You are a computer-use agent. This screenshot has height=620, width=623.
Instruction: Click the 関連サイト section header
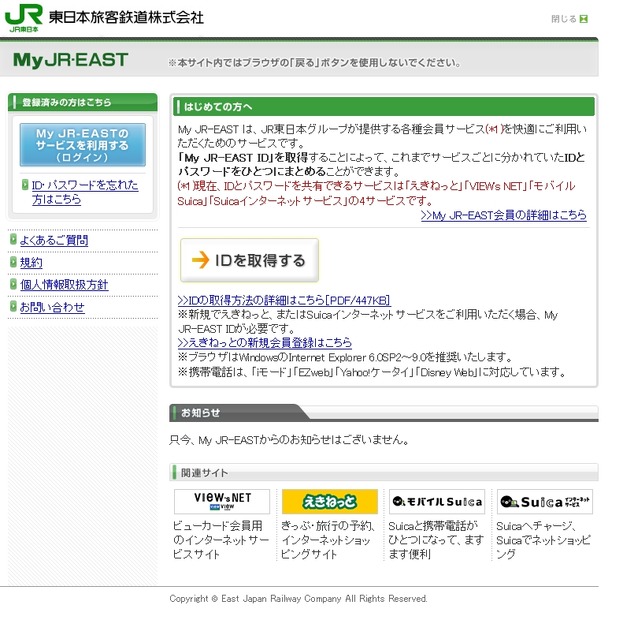click(384, 473)
